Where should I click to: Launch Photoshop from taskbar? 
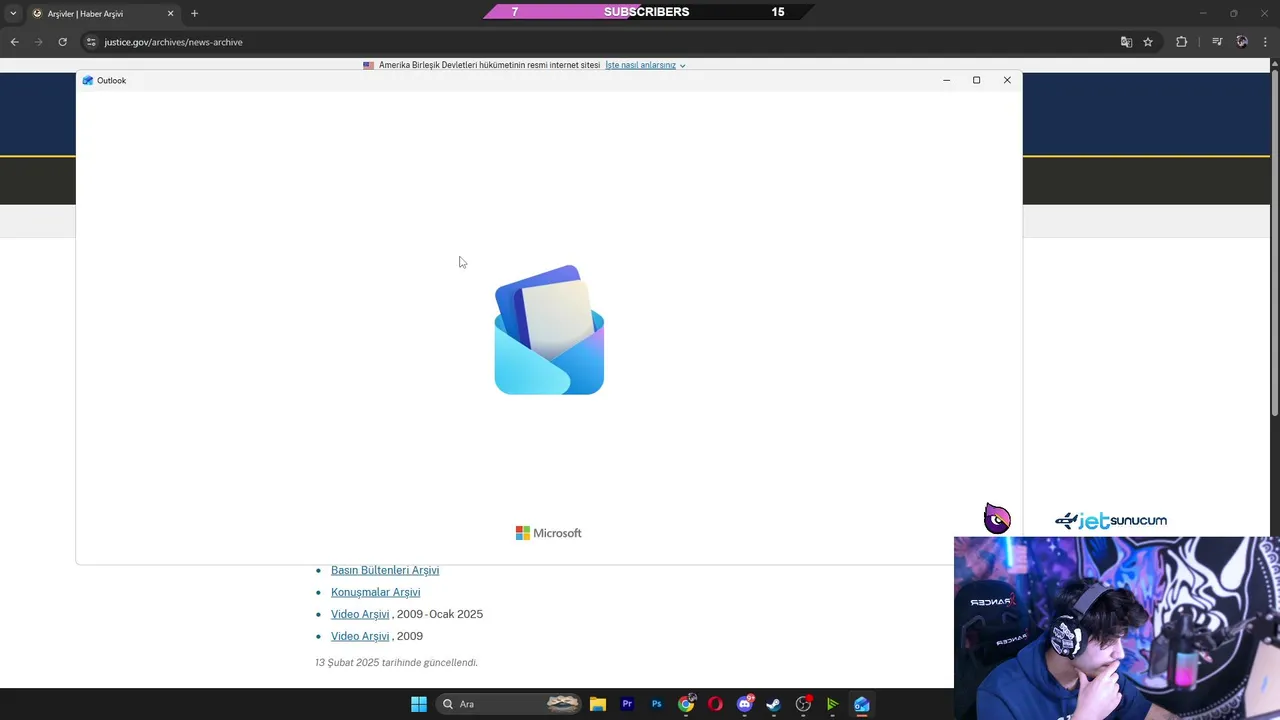[x=656, y=704]
